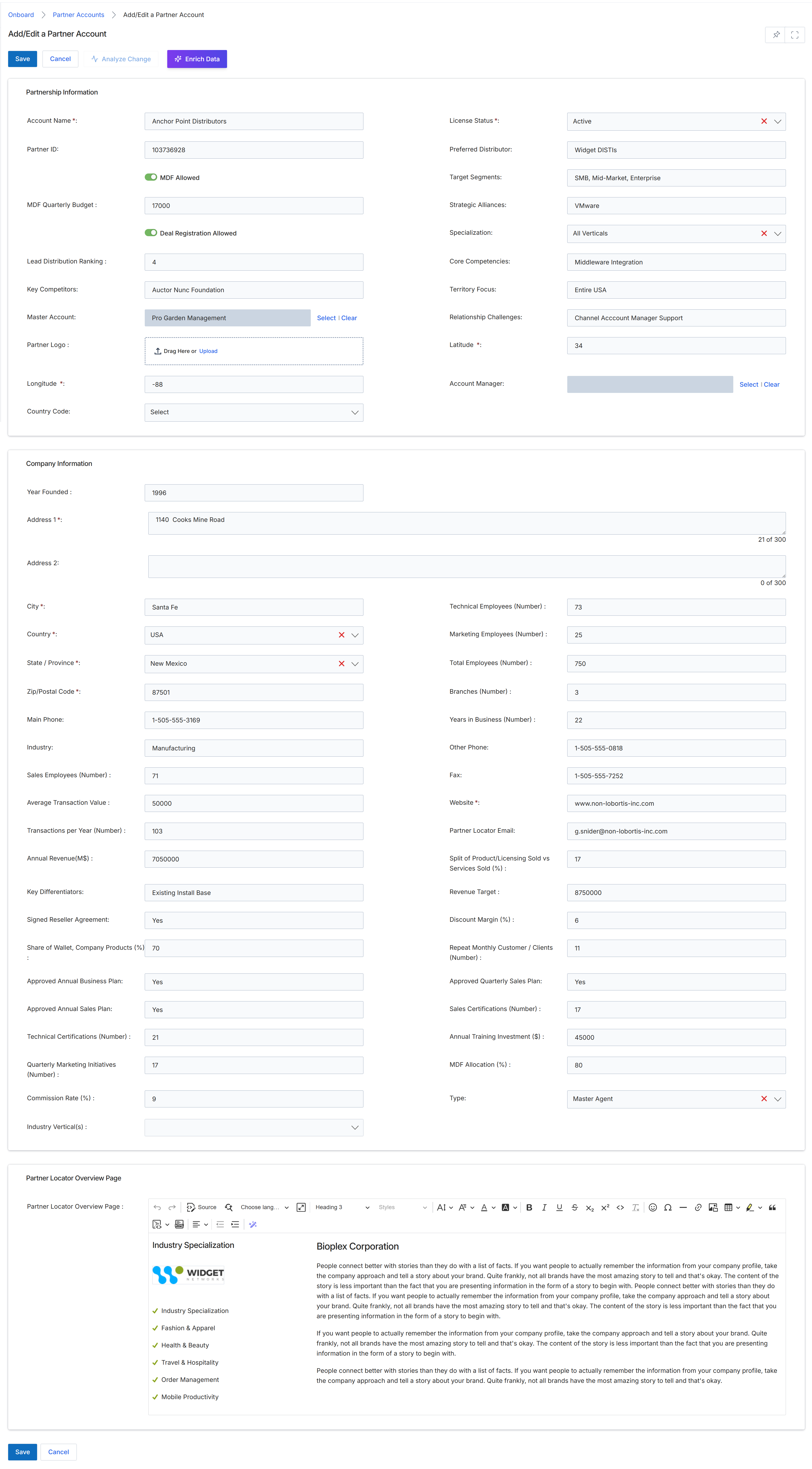Click the Account Name input field
This screenshot has width=812, height=1469.
tap(254, 122)
